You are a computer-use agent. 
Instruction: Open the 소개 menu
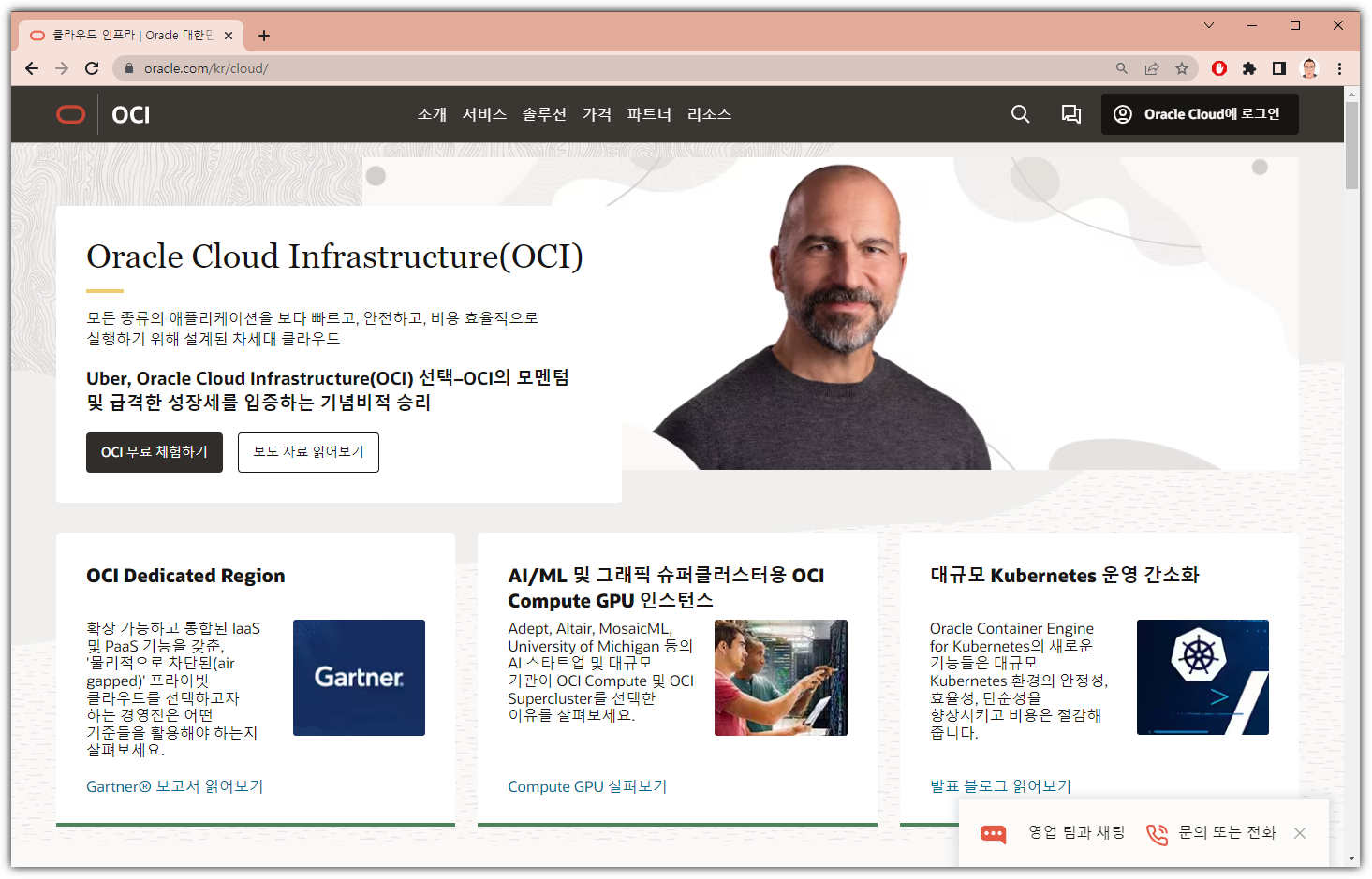(432, 114)
